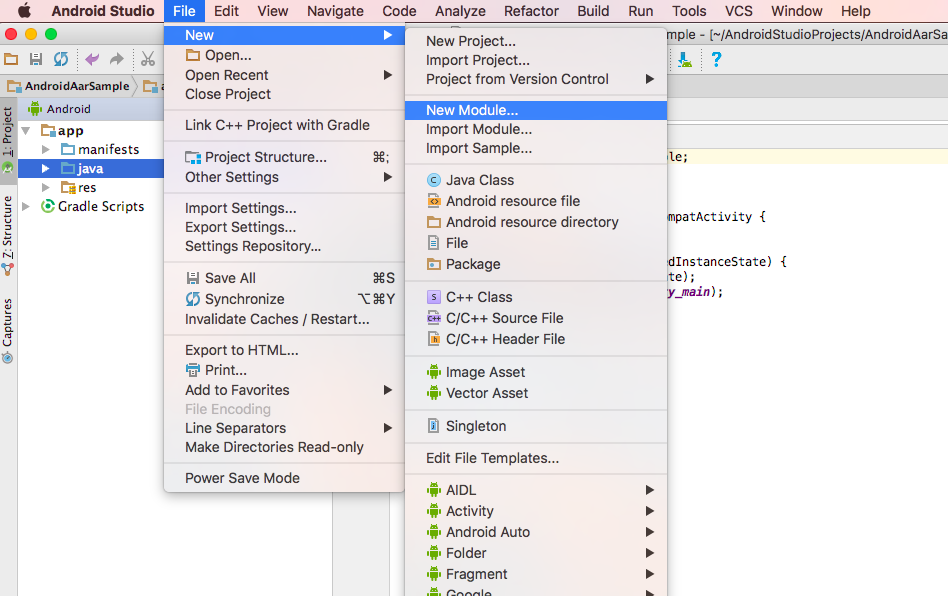The height and width of the screenshot is (596, 948).
Task: Open the Android Auto submenu
Action: [x=536, y=532]
